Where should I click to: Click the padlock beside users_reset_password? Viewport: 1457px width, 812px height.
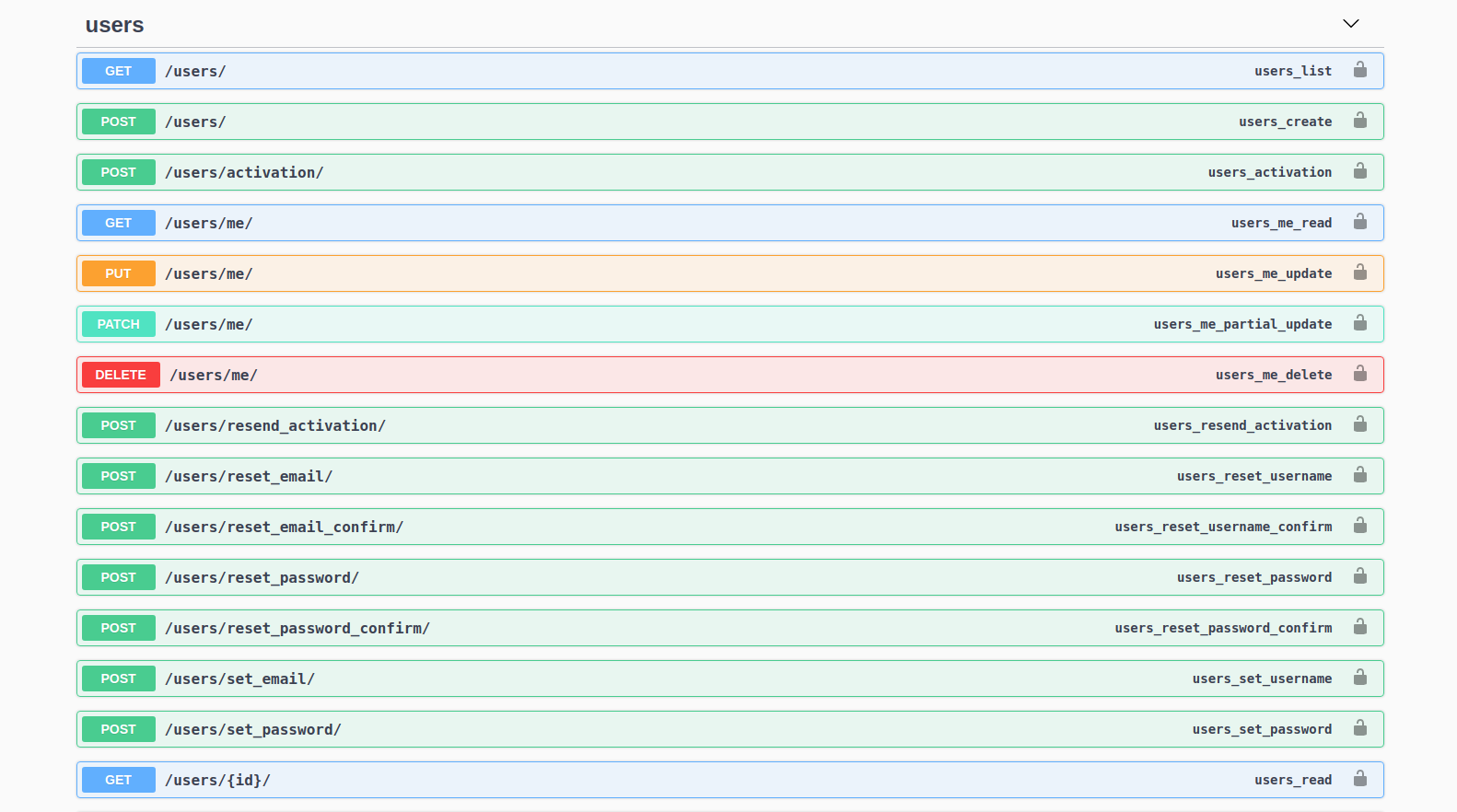(1360, 576)
